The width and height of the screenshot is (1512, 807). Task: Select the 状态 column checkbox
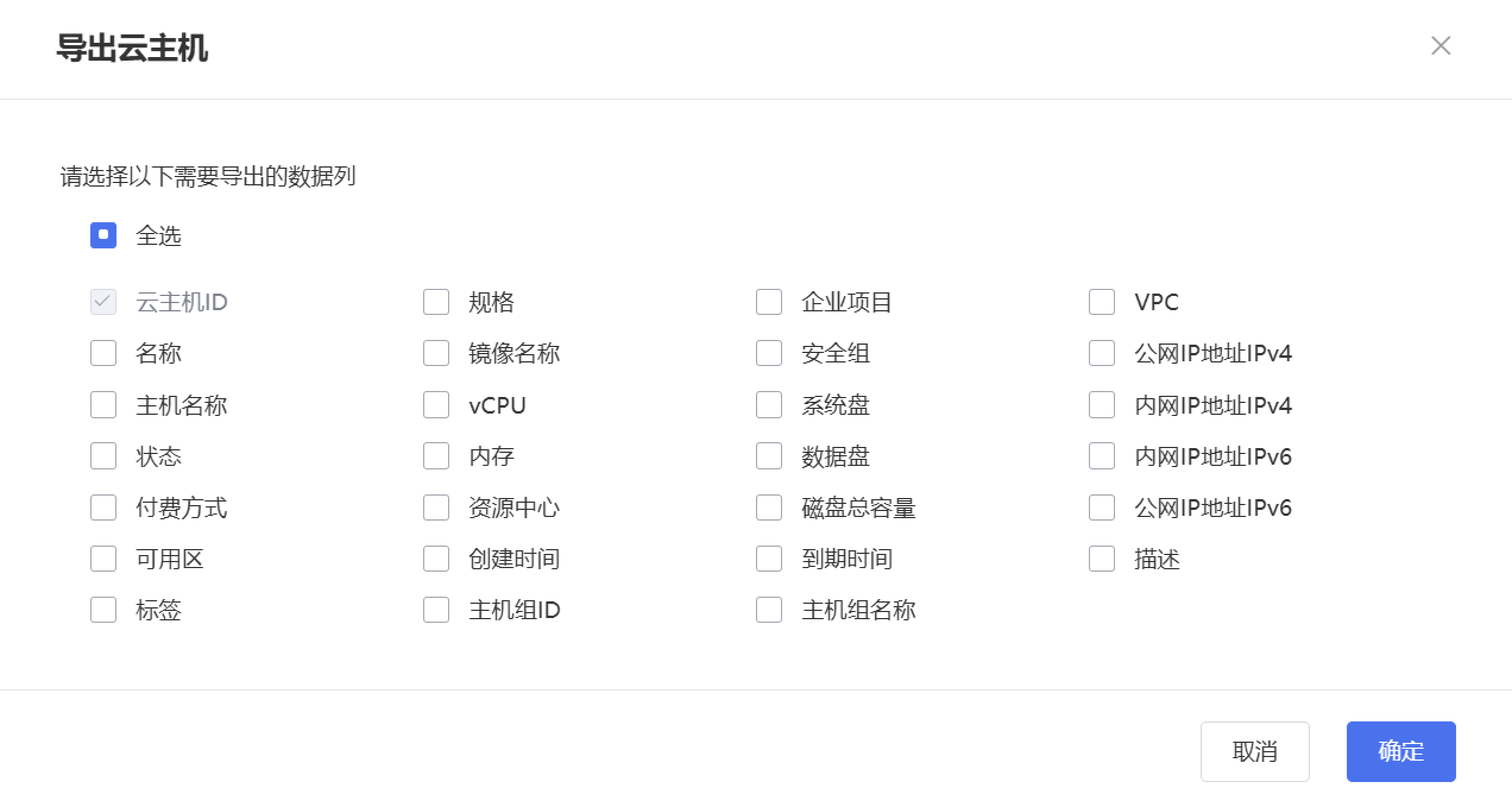103,456
